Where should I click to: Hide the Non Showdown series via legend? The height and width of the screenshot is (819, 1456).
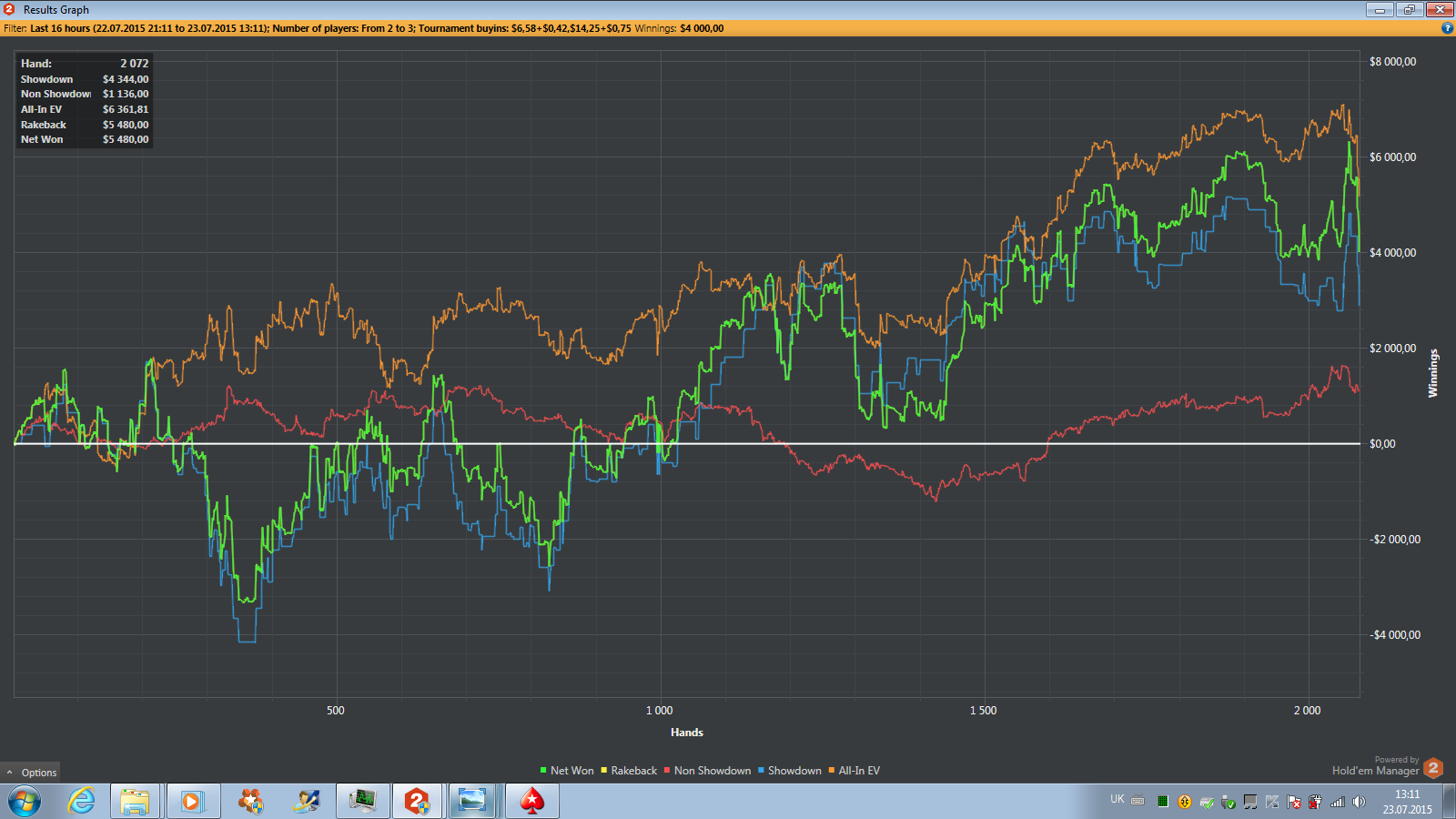click(x=712, y=771)
